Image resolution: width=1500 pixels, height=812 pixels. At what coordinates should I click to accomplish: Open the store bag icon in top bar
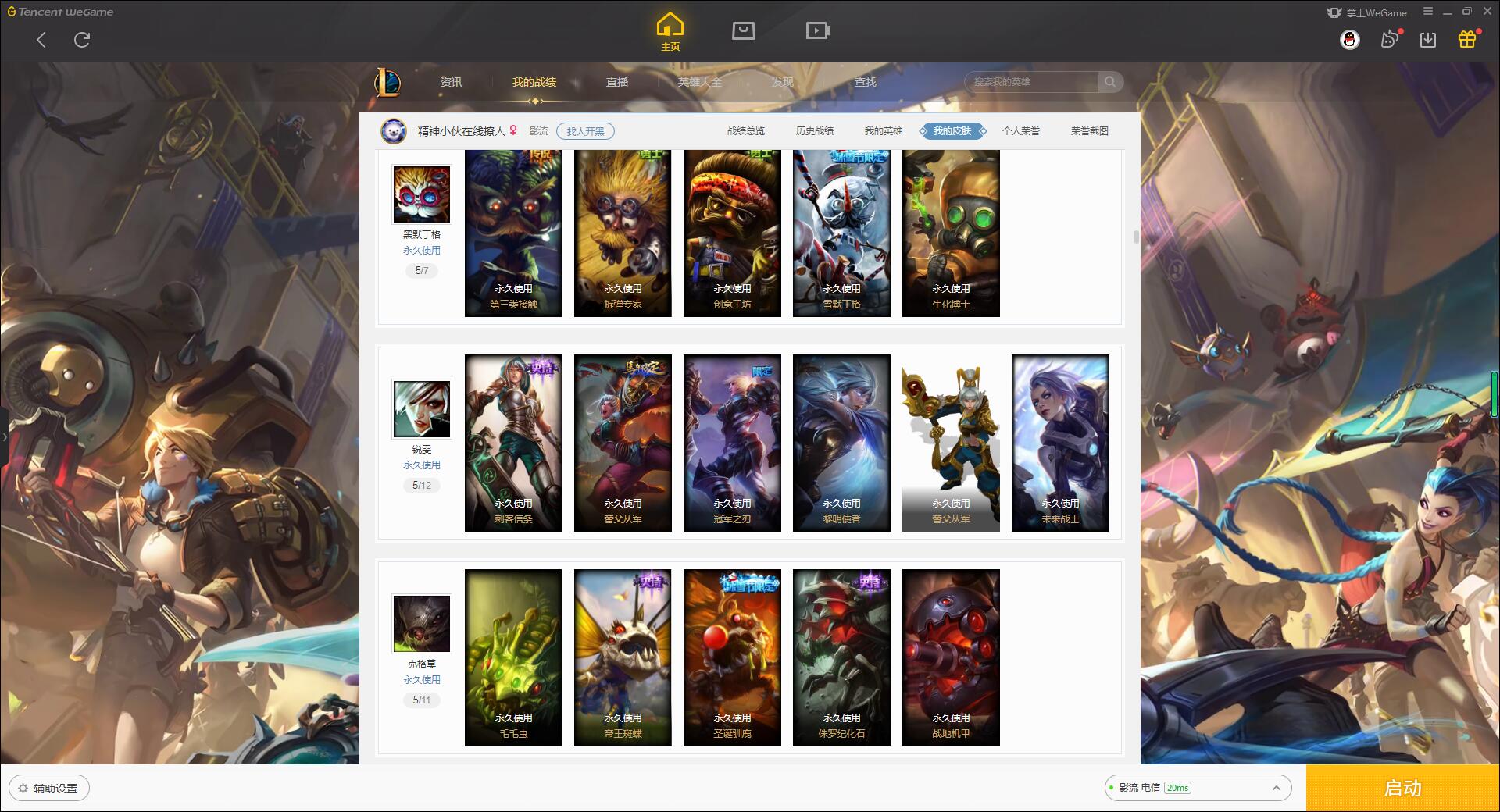coord(743,30)
